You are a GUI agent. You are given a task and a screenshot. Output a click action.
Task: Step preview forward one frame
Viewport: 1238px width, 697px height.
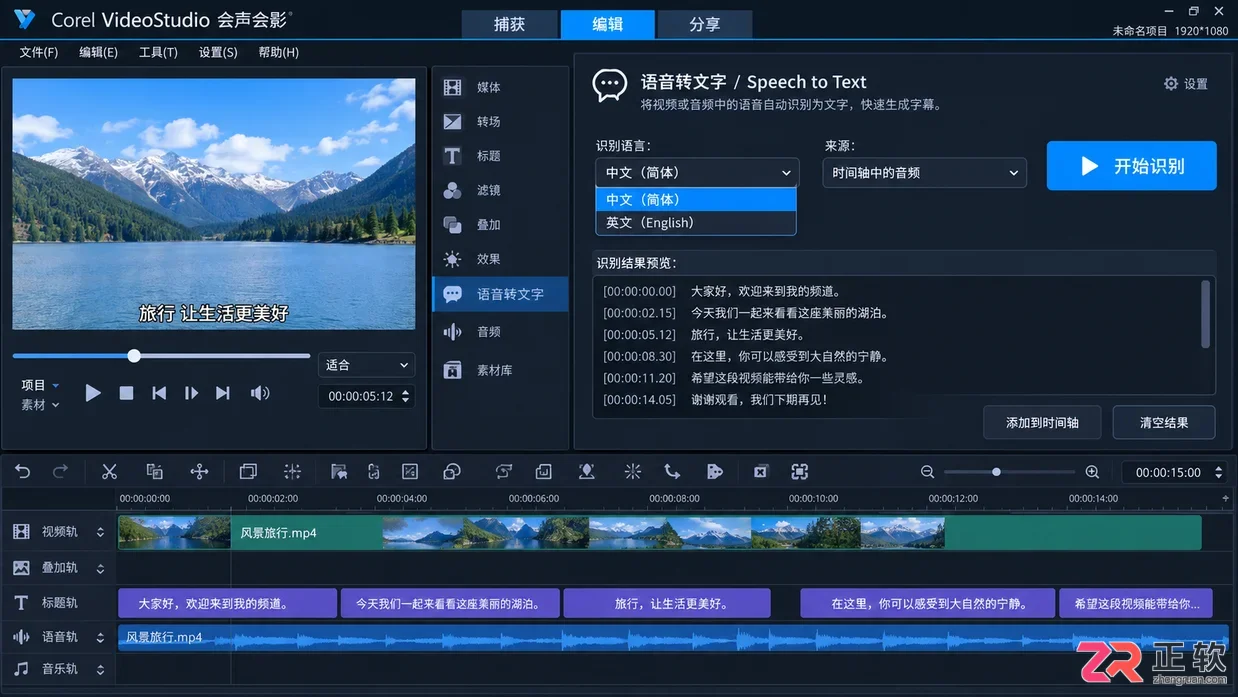191,393
